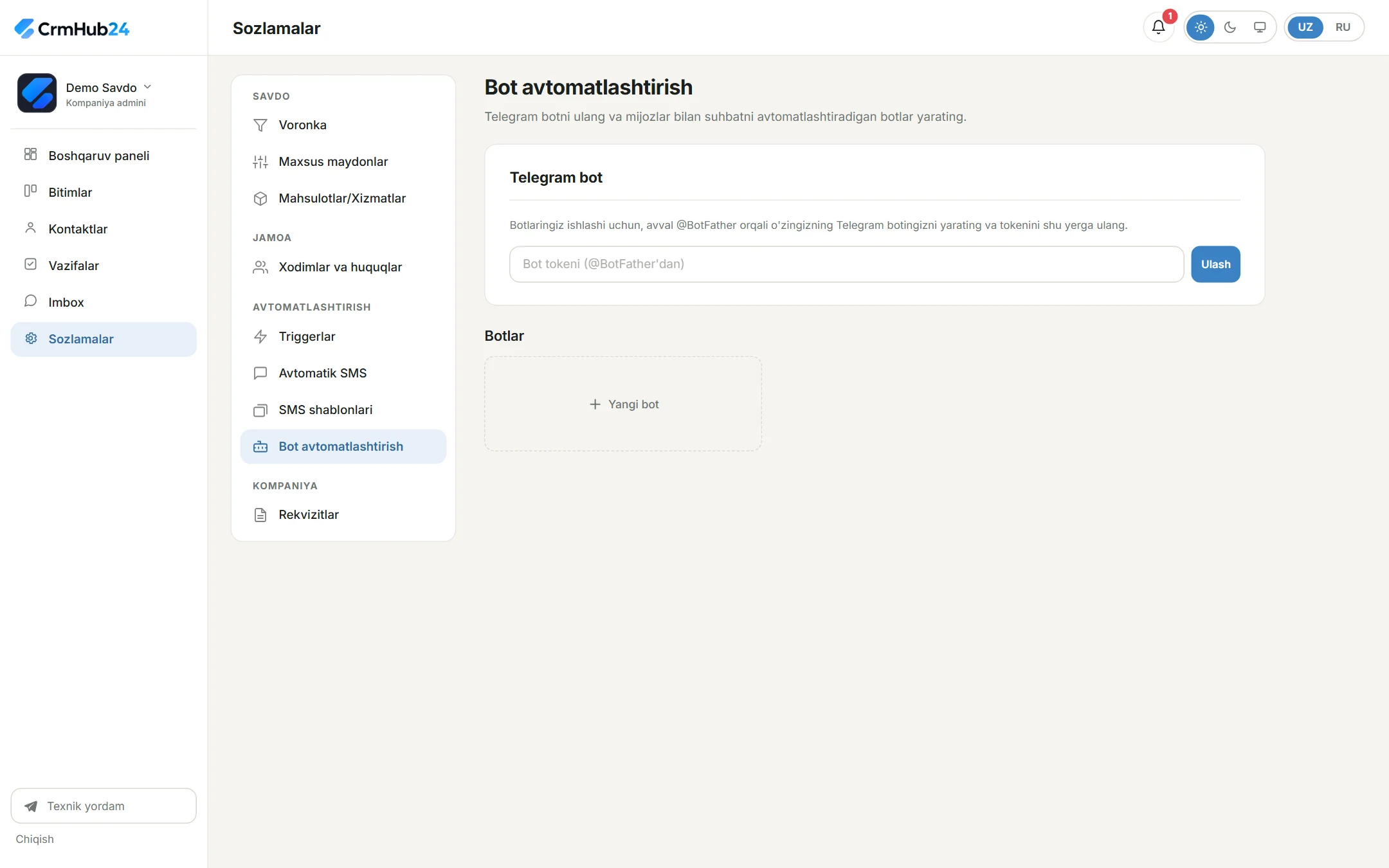Open Mahsulotlar/Xizmatlar box icon

click(x=260, y=199)
